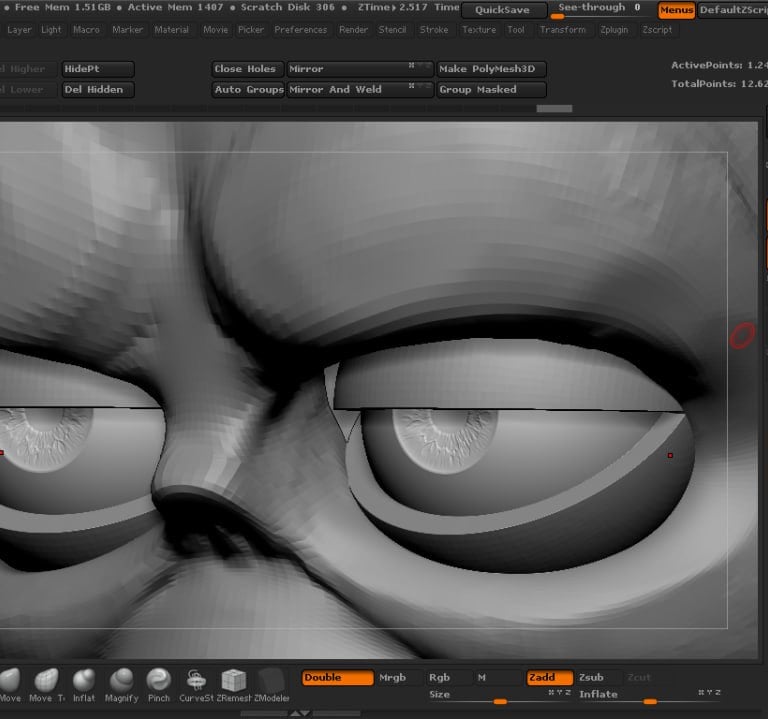
Task: Choose the Inflat brush
Action: pos(84,685)
